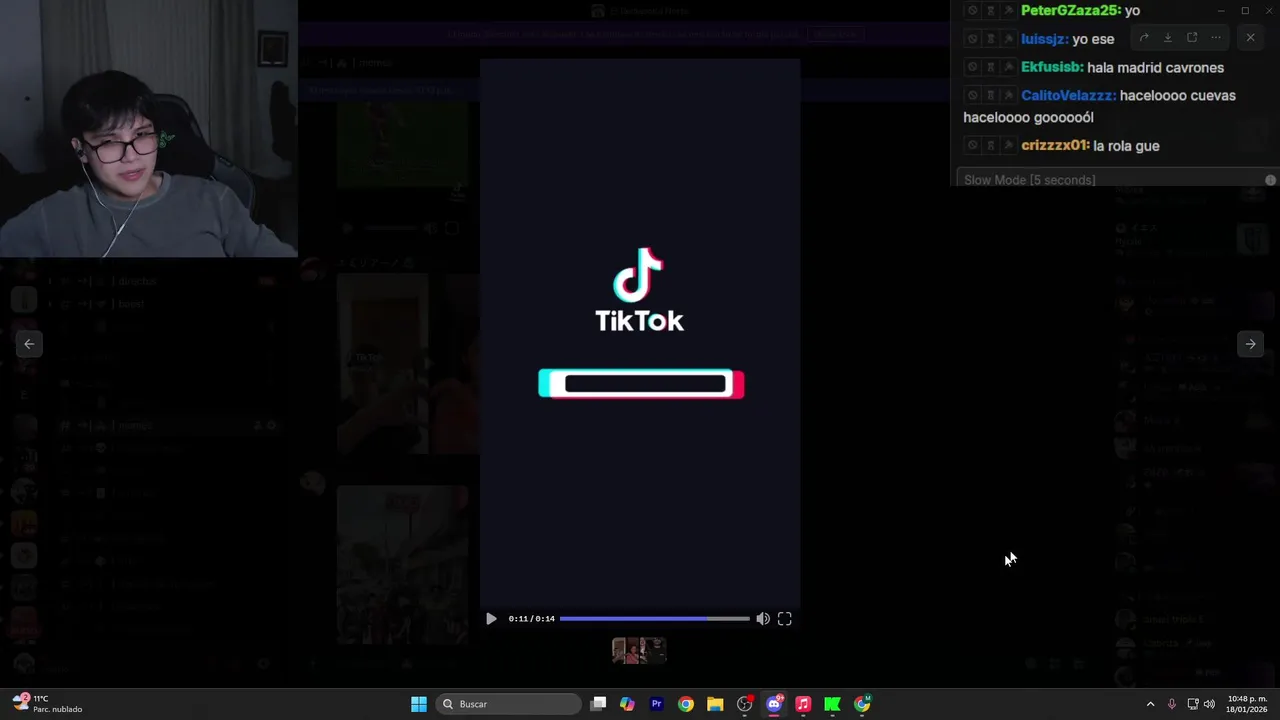Screen dimensions: 1280x720
Task: Open Task View from the taskbar
Action: click(598, 704)
